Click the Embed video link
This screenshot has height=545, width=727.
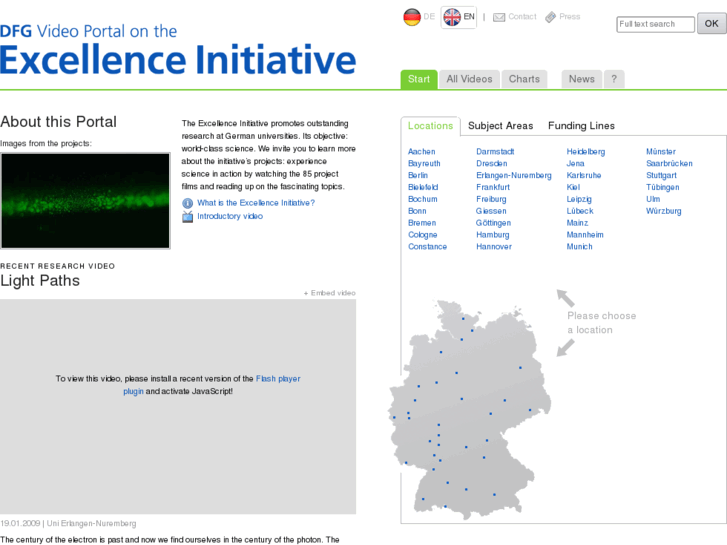330,293
